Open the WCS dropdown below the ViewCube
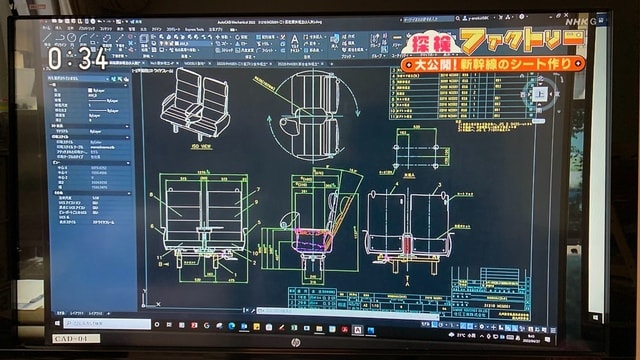 tap(538, 121)
